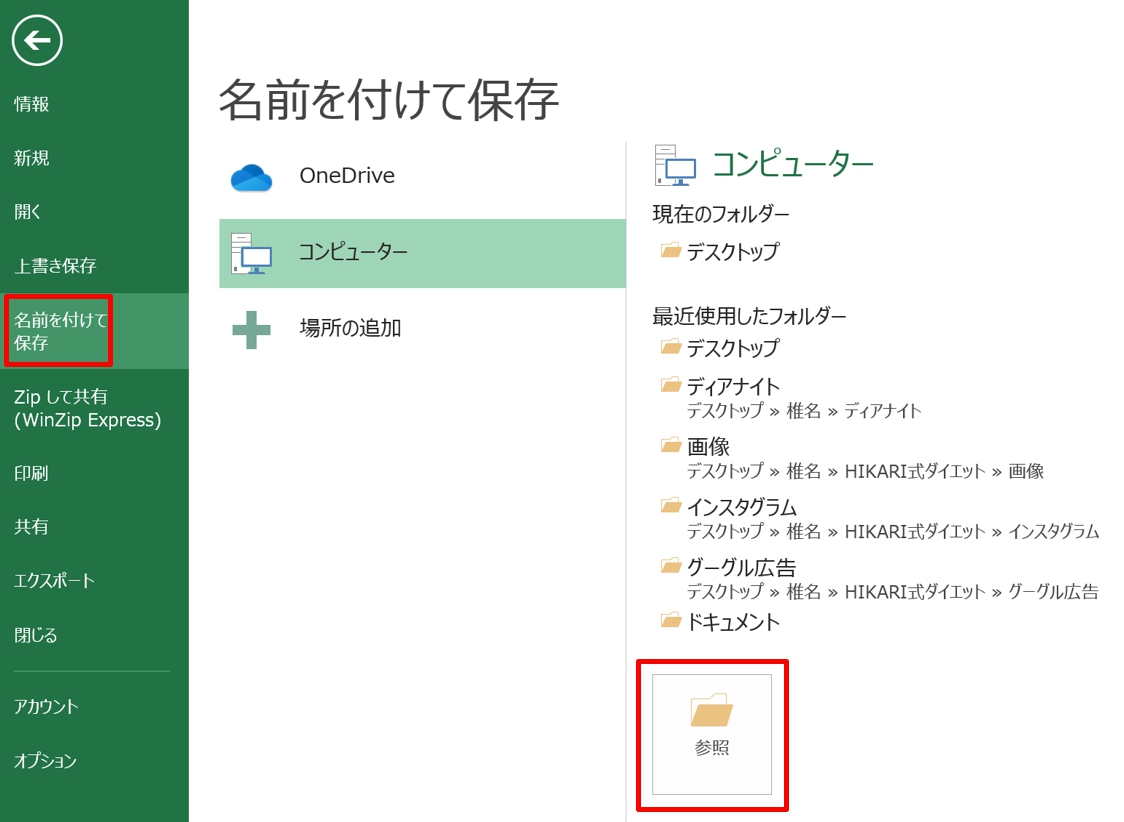
Task: Choose 上書き保存 in the sidebar
Action: (55, 266)
